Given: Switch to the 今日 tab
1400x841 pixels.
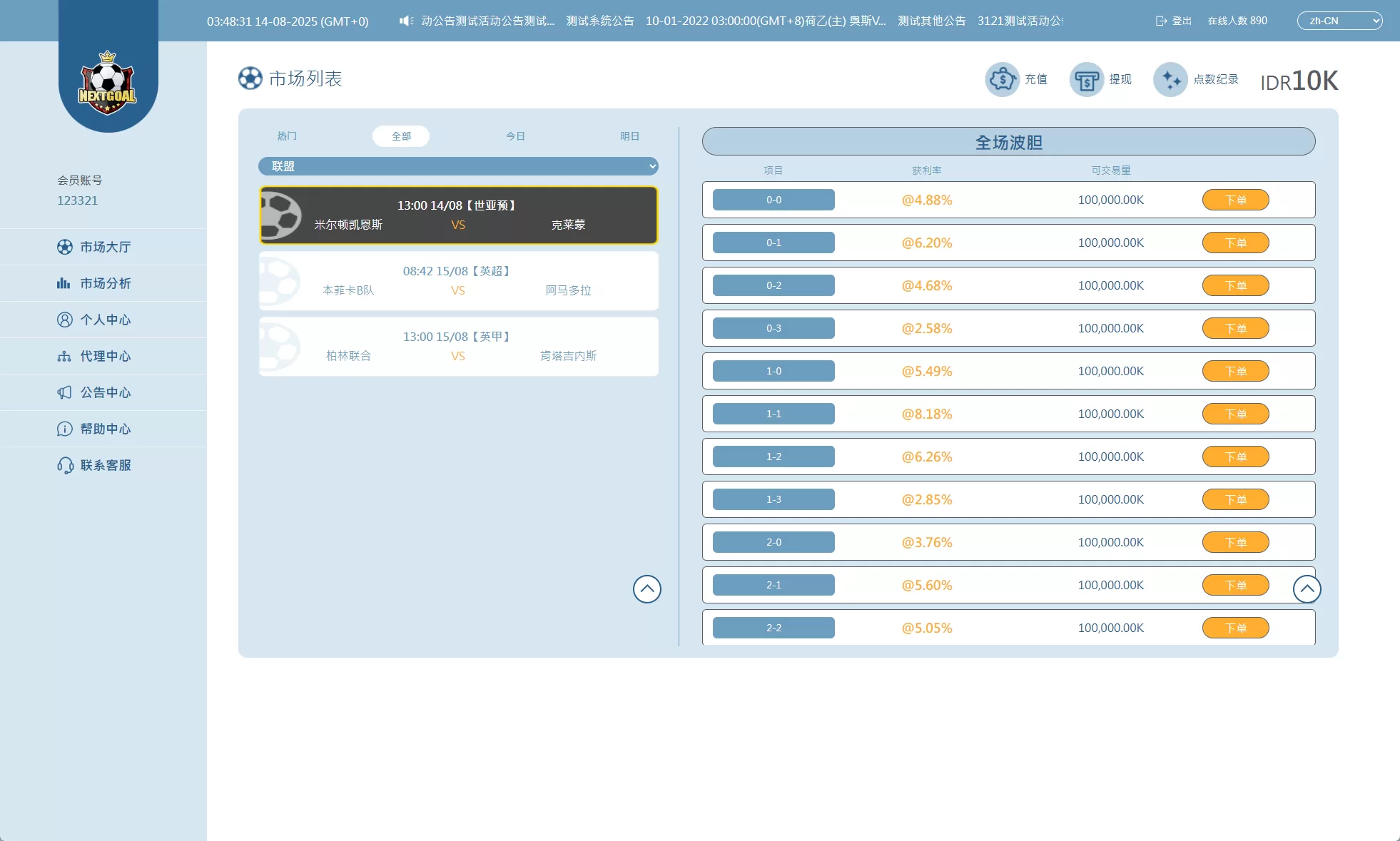Looking at the screenshot, I should [x=515, y=136].
